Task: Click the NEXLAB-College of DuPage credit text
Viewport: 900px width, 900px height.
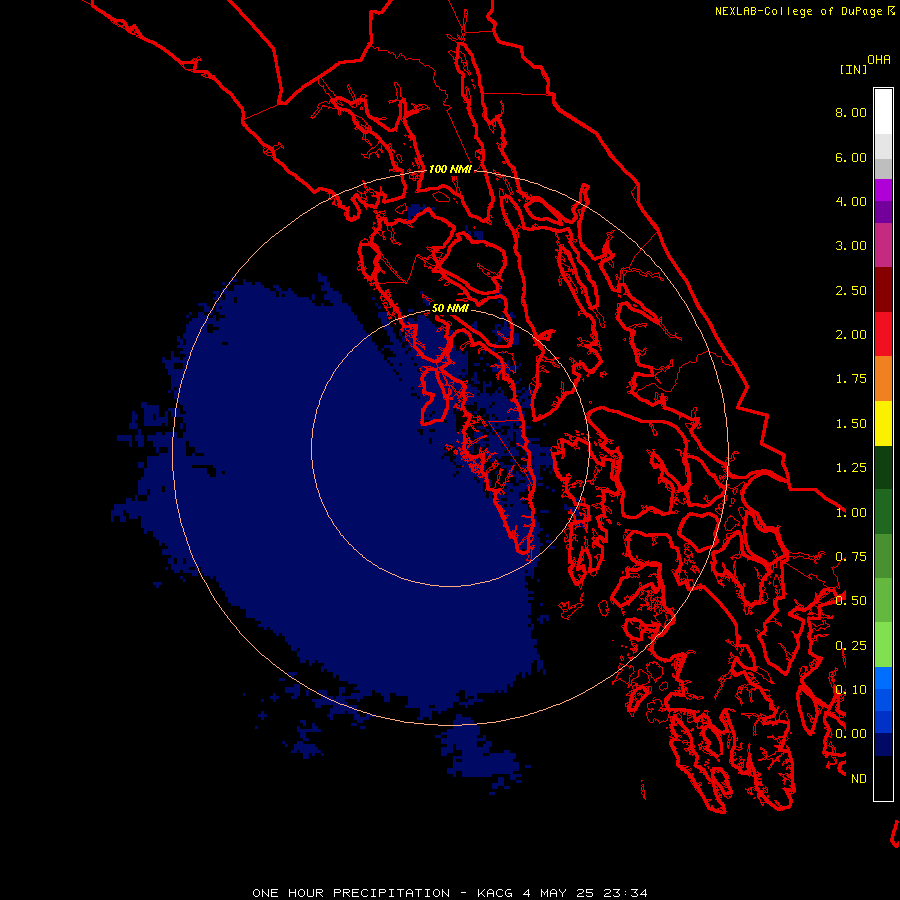Action: pos(798,11)
